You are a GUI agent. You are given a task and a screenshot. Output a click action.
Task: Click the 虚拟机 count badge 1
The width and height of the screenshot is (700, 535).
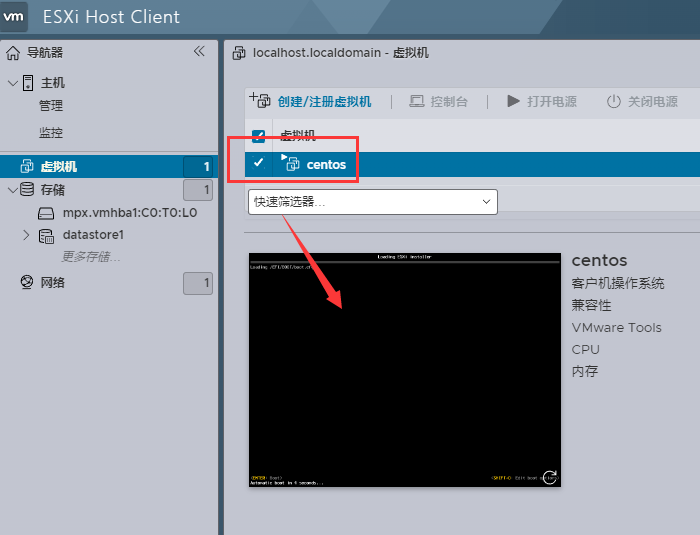coord(198,167)
